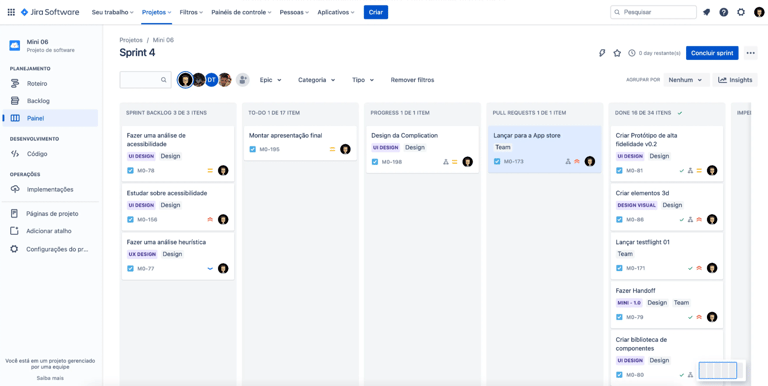Click task type checkbox icon on M0-79

point(619,317)
